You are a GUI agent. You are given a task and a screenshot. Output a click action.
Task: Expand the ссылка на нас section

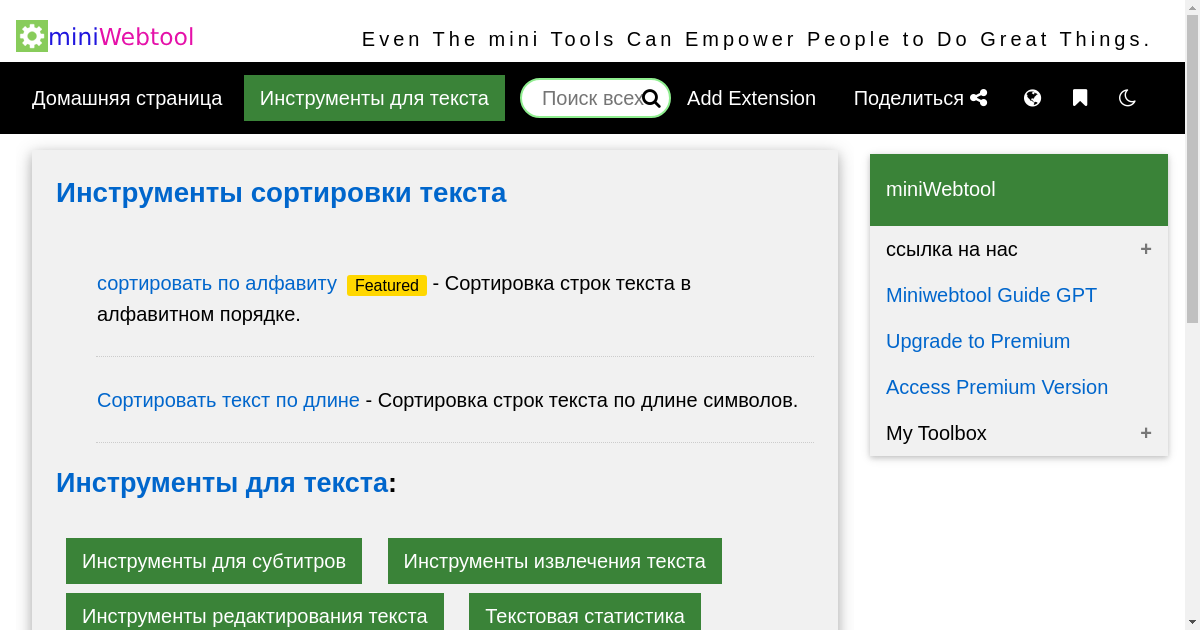click(x=1146, y=249)
